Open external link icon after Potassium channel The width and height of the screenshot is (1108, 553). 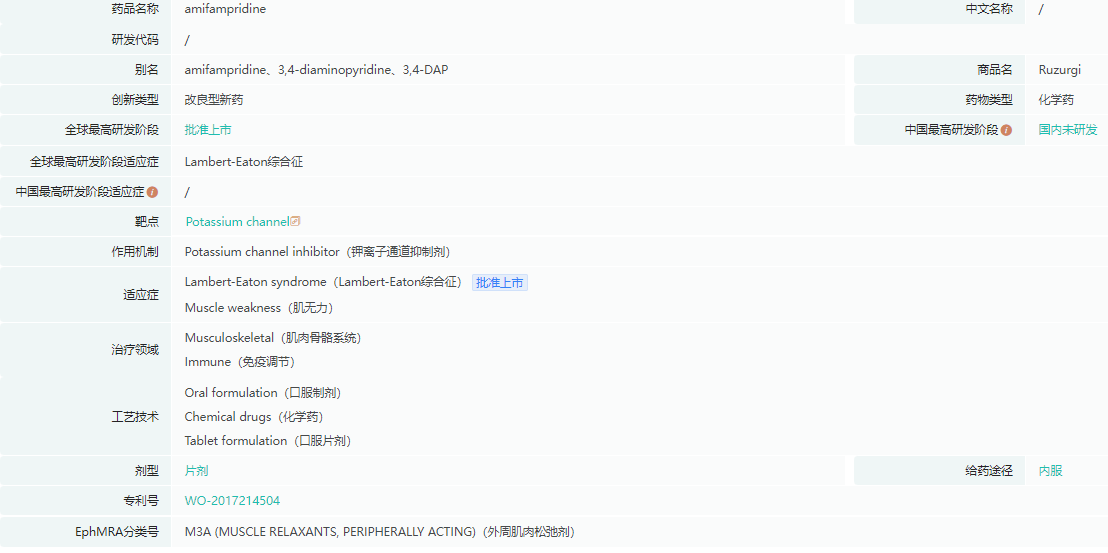coord(295,221)
